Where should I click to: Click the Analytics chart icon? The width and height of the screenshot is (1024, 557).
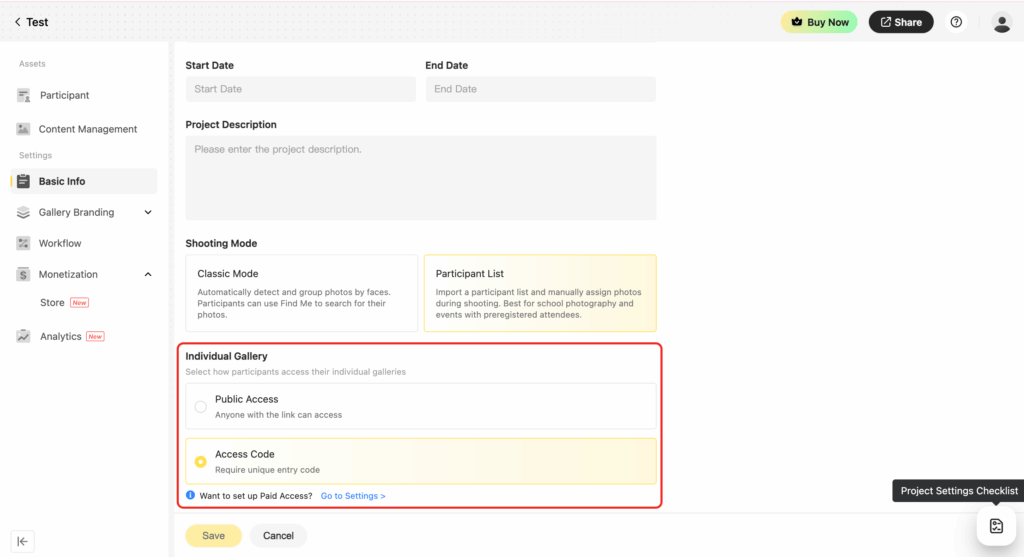click(23, 336)
